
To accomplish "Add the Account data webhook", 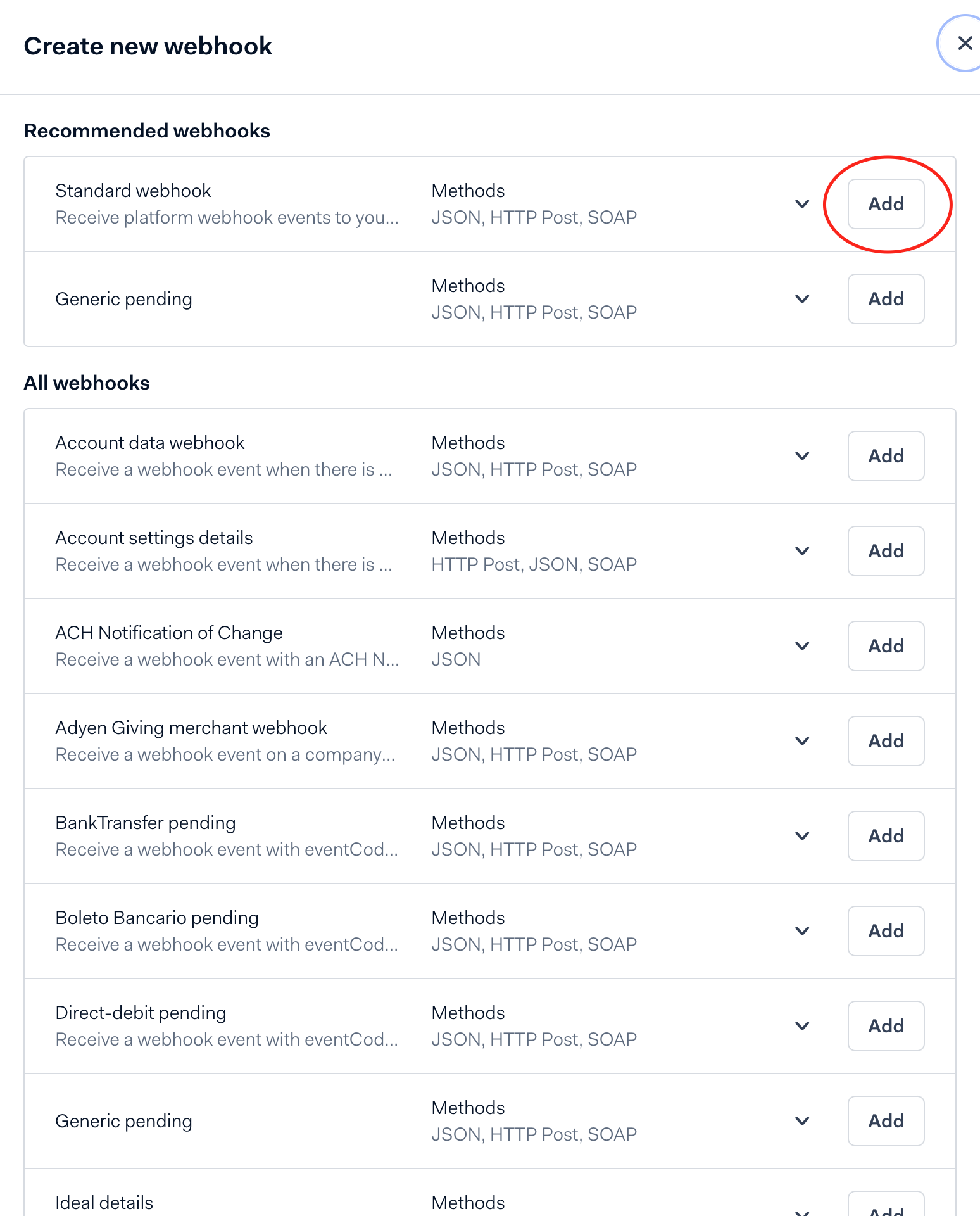I will tap(886, 456).
